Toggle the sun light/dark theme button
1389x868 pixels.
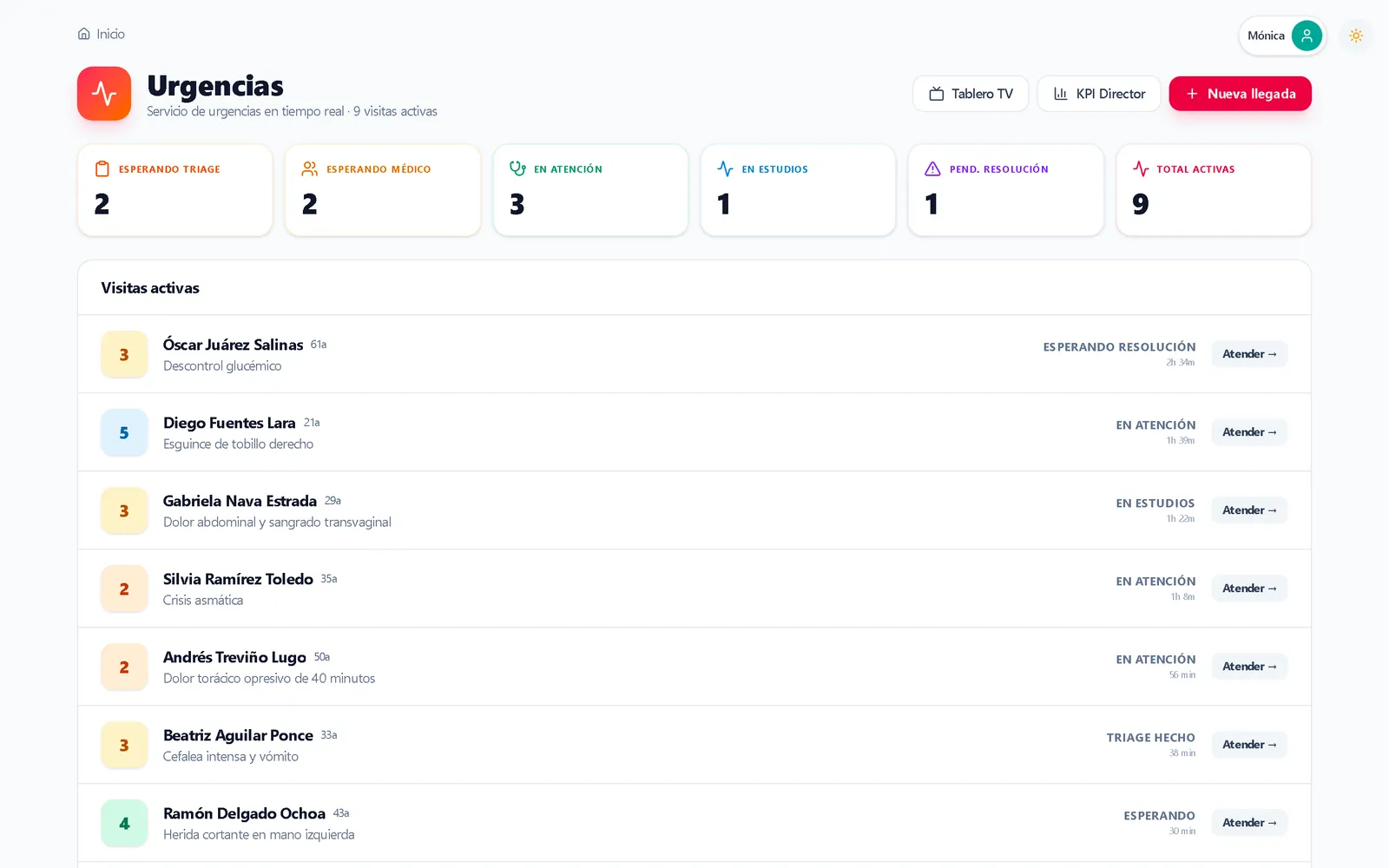point(1356,36)
